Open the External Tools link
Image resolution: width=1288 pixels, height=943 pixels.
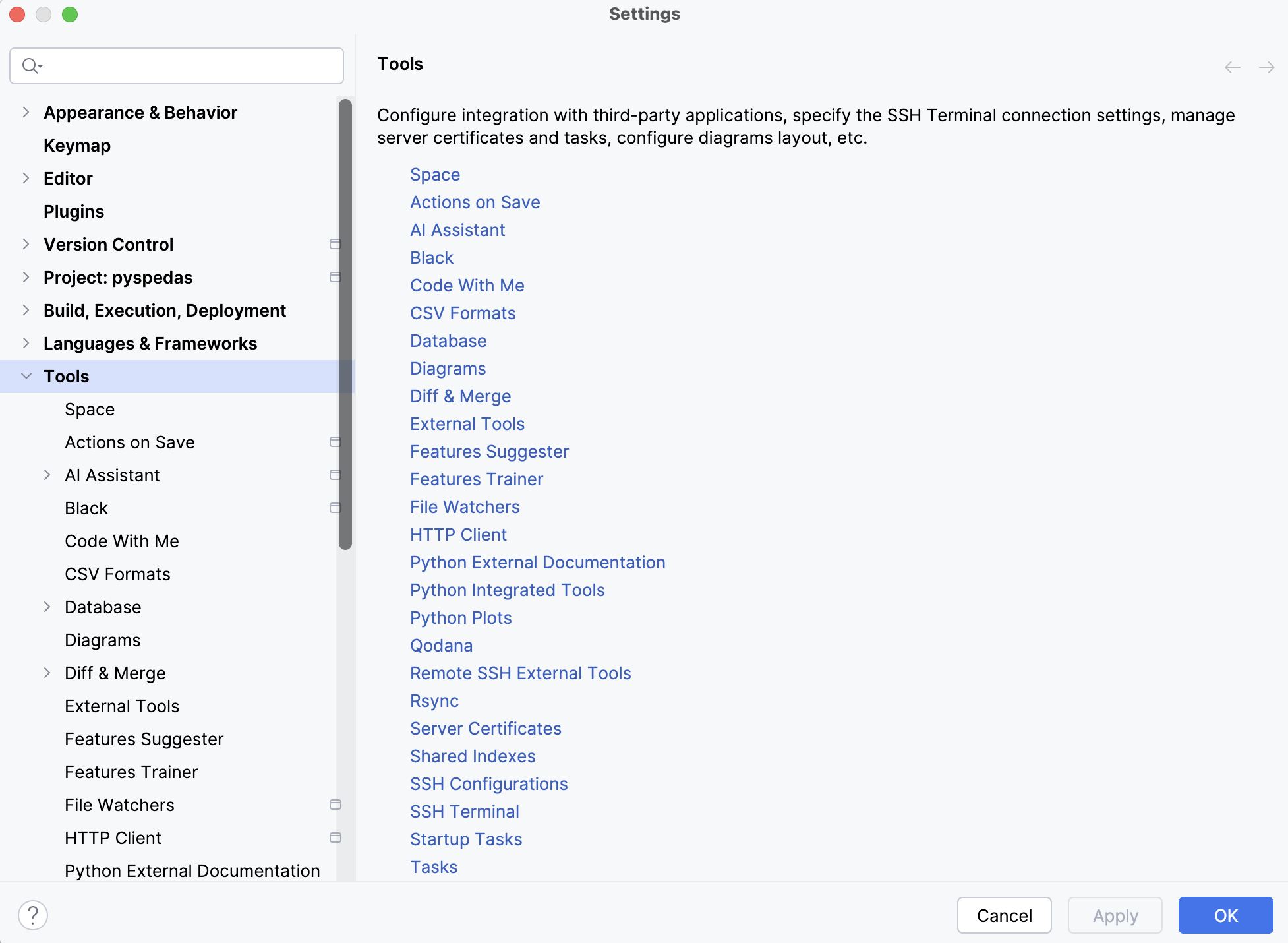(x=467, y=424)
